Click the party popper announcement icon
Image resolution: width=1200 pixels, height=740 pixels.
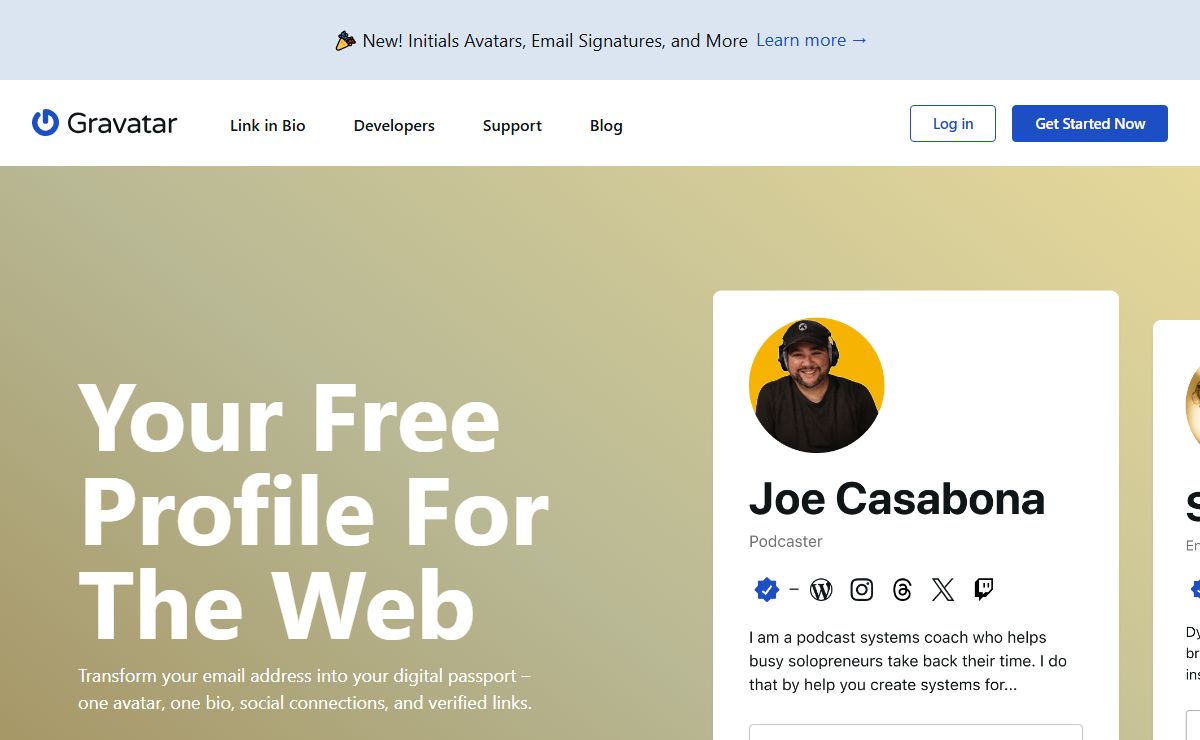(x=345, y=41)
